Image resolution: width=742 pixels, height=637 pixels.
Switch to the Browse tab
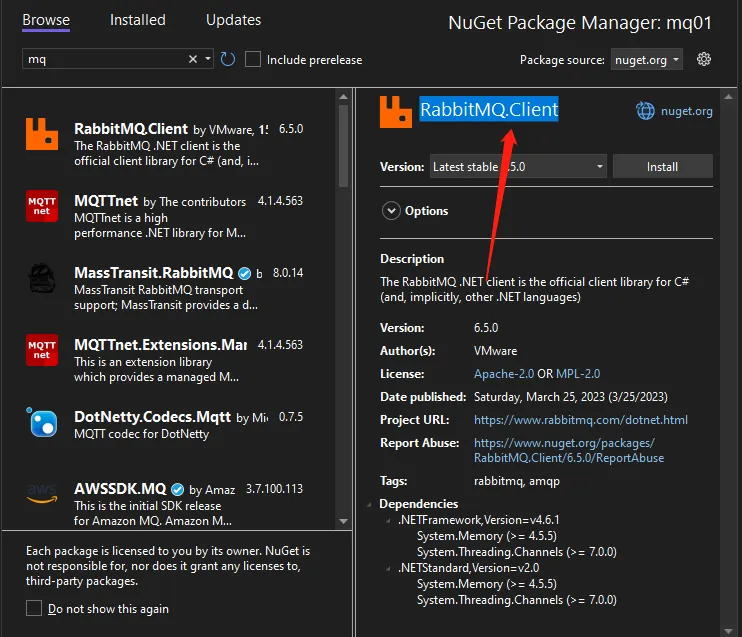coord(46,20)
